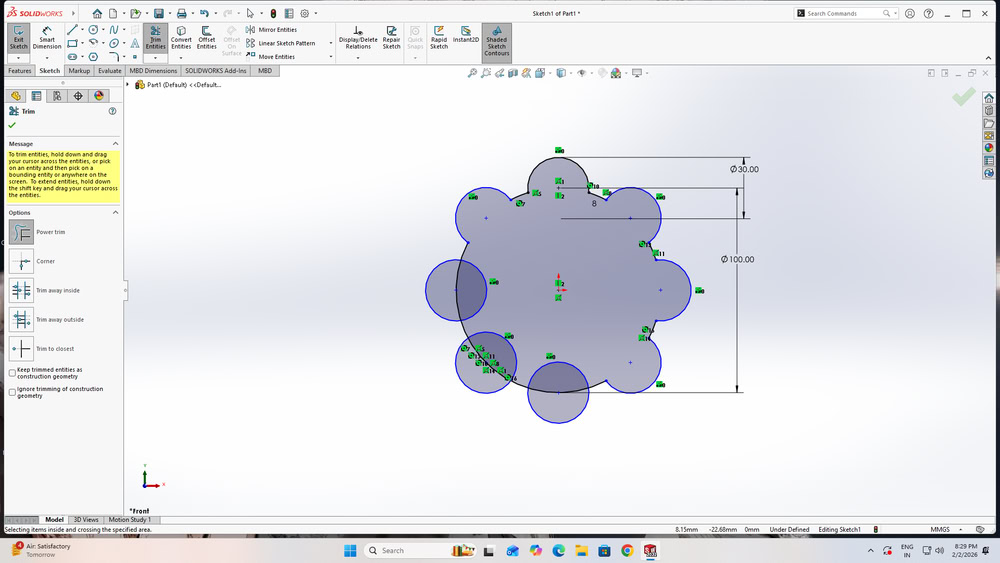Click the Rebuild traffic light icon
Viewport: 1000px width, 563px height.
click(273, 13)
